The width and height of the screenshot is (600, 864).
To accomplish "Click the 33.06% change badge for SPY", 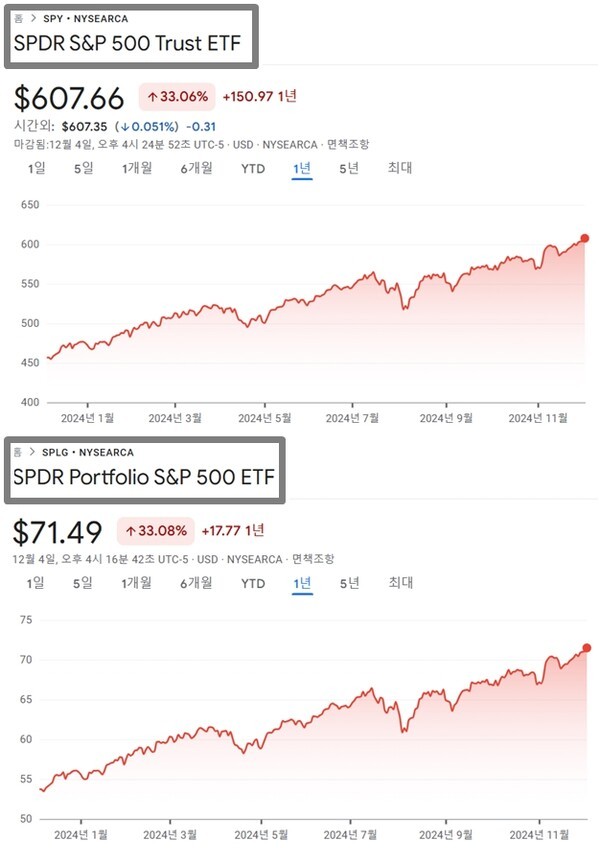I will point(179,97).
